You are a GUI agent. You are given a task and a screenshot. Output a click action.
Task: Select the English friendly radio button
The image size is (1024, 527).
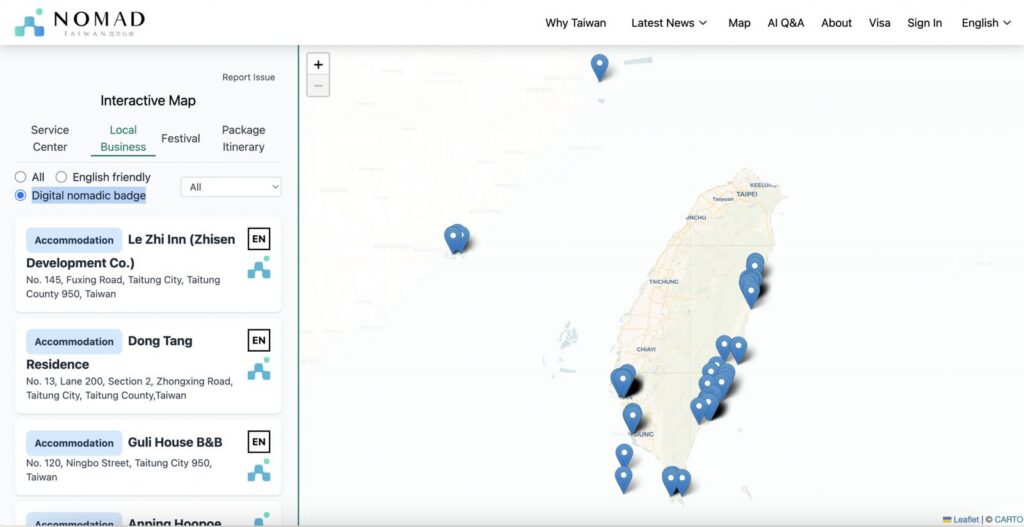click(61, 177)
